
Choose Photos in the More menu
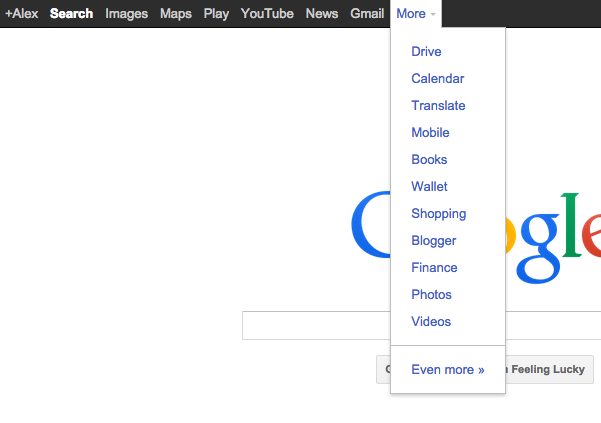pos(431,295)
